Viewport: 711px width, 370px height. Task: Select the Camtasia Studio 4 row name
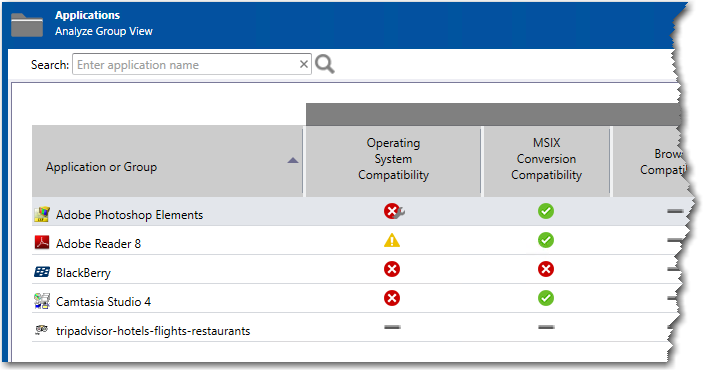[x=103, y=302]
